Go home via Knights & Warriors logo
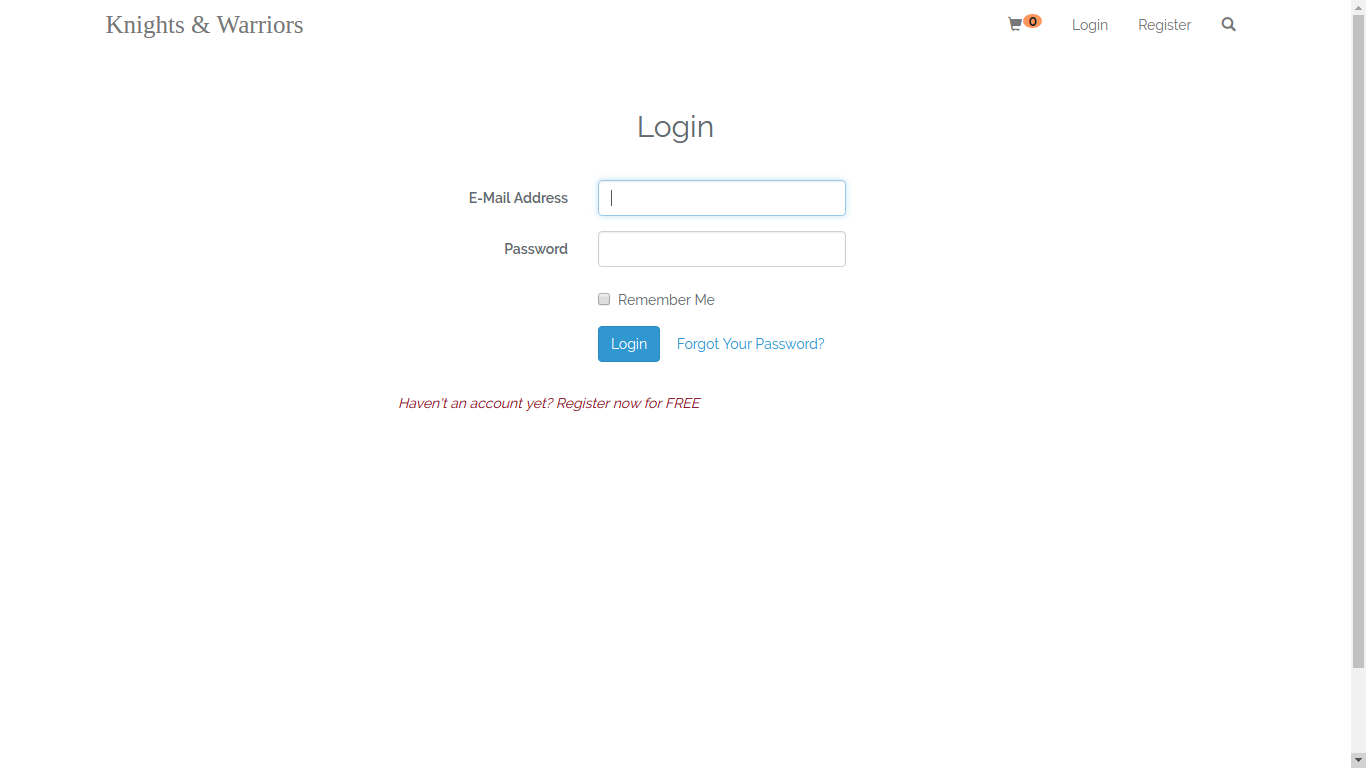Viewport: 1366px width, 768px height. coord(205,25)
